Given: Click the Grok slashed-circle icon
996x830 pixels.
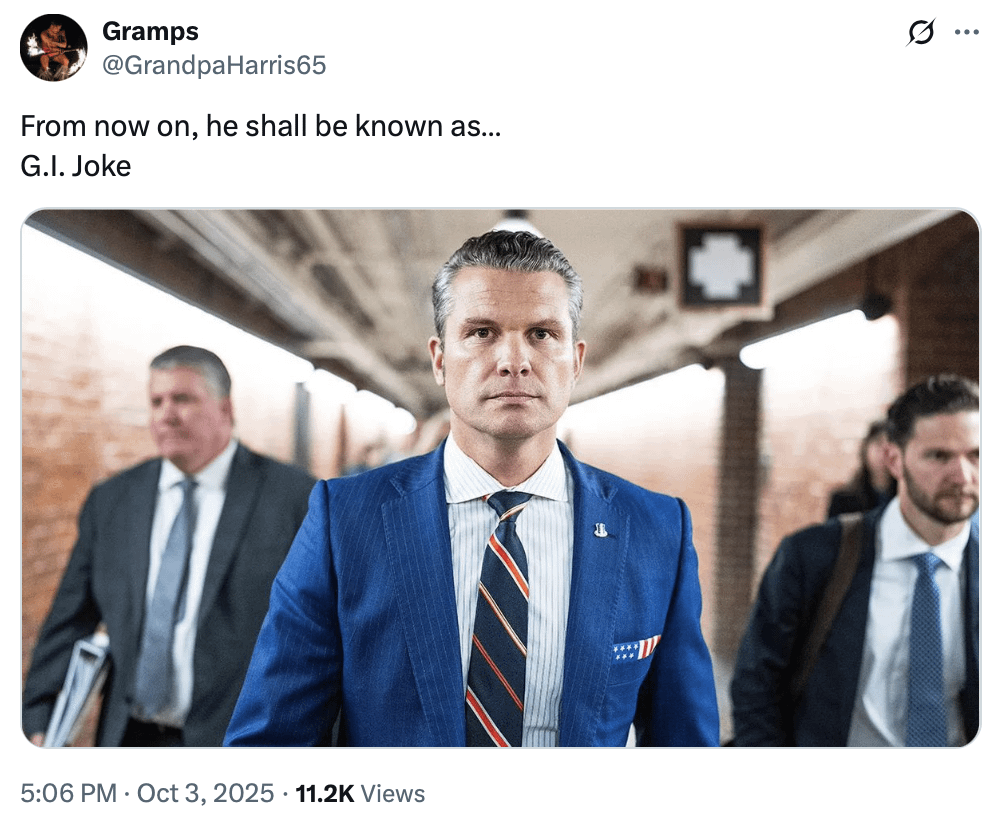Looking at the screenshot, I should (x=920, y=33).
